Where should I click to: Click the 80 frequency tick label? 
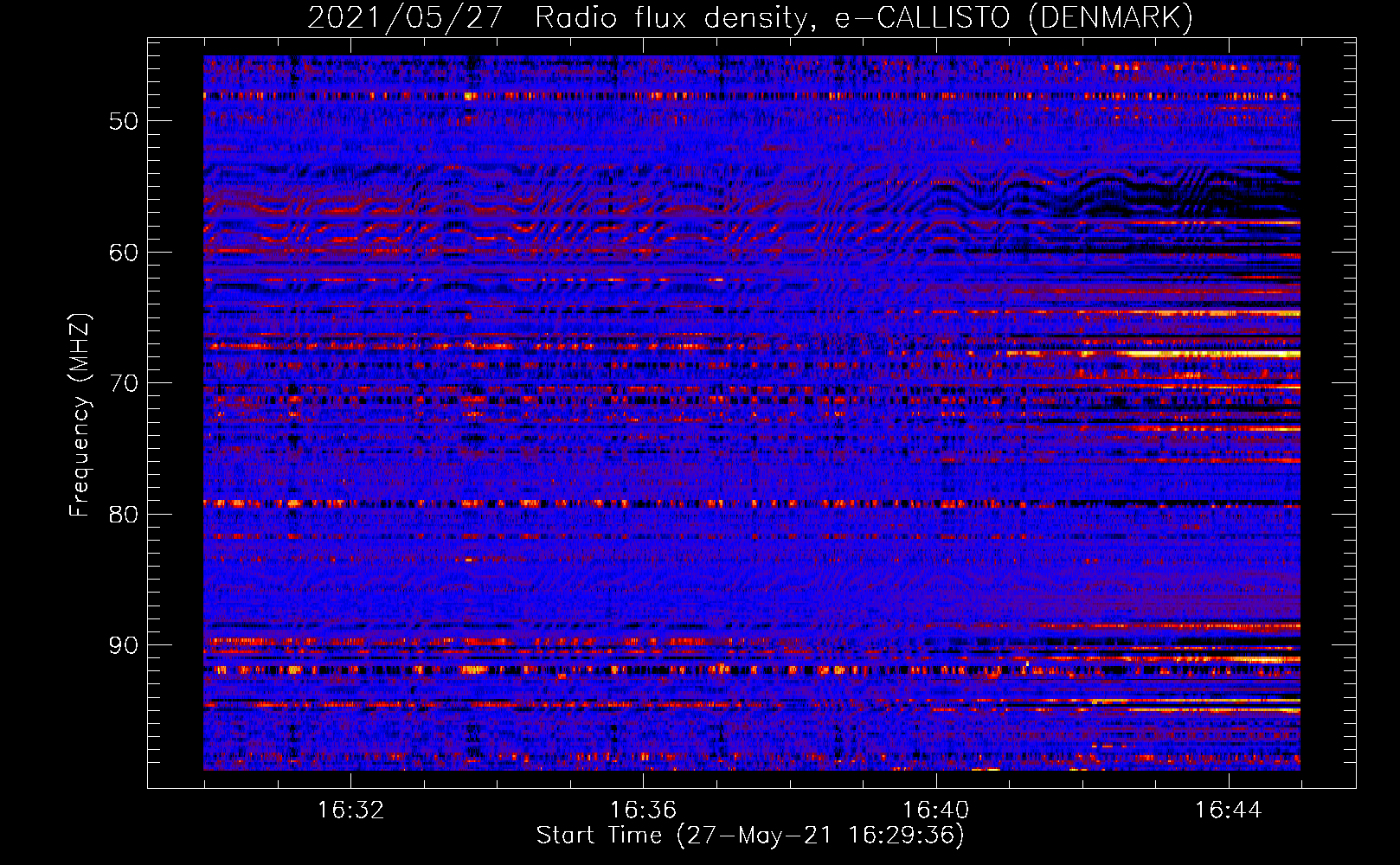[x=124, y=515]
